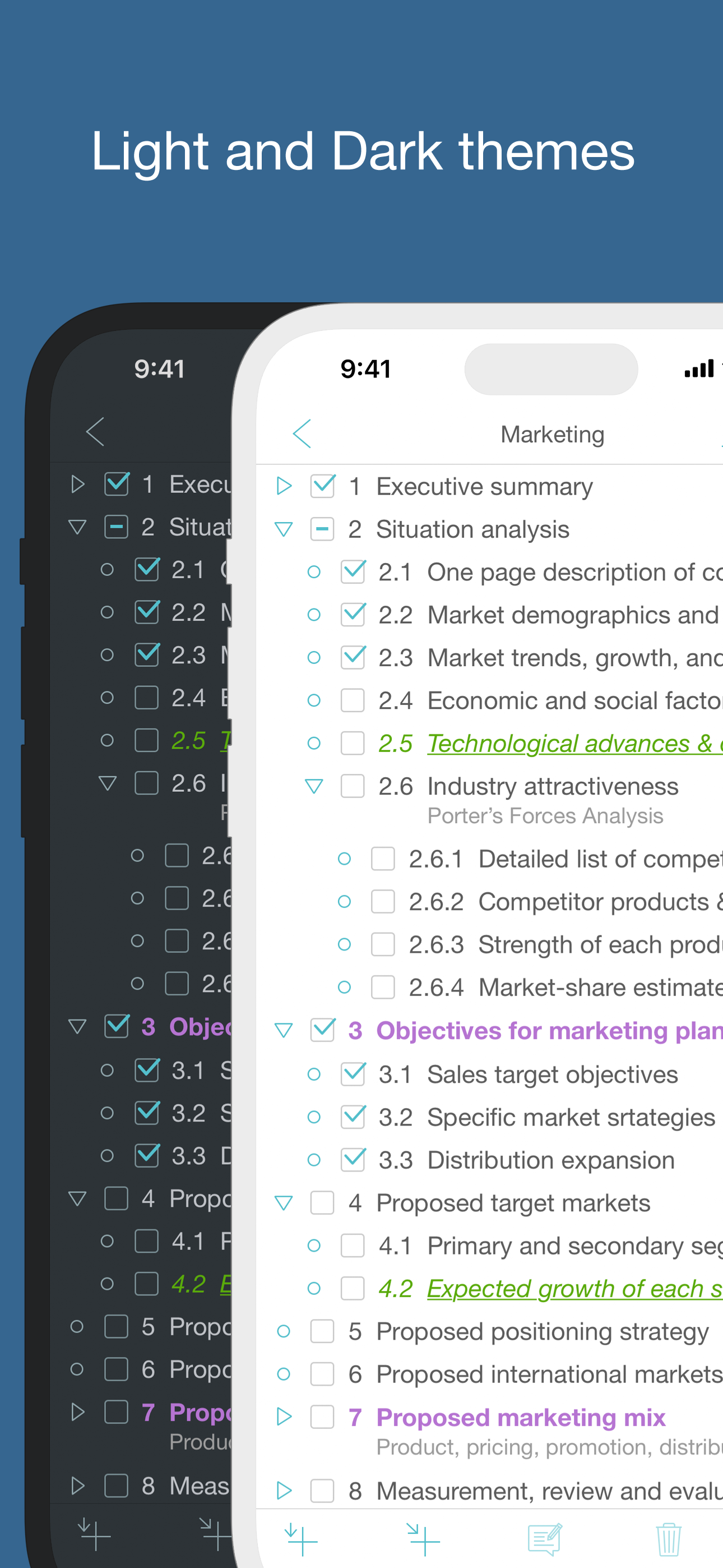Image resolution: width=723 pixels, height=1568 pixels.
Task: Click bullet beside 2.1 One page description
Action: click(314, 572)
